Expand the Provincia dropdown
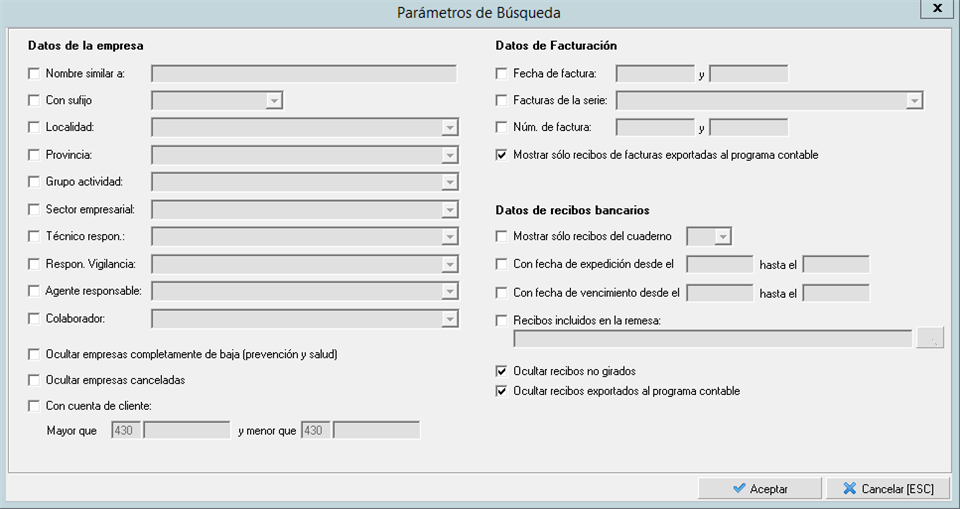Screen dimensions: 960x509 tap(450, 155)
